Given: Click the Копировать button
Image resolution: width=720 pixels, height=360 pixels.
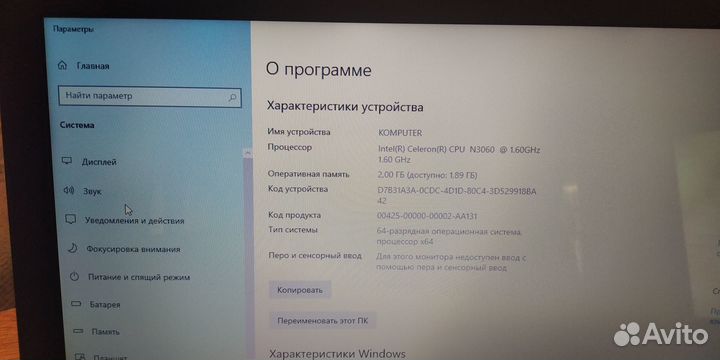Looking at the screenshot, I should [300, 290].
